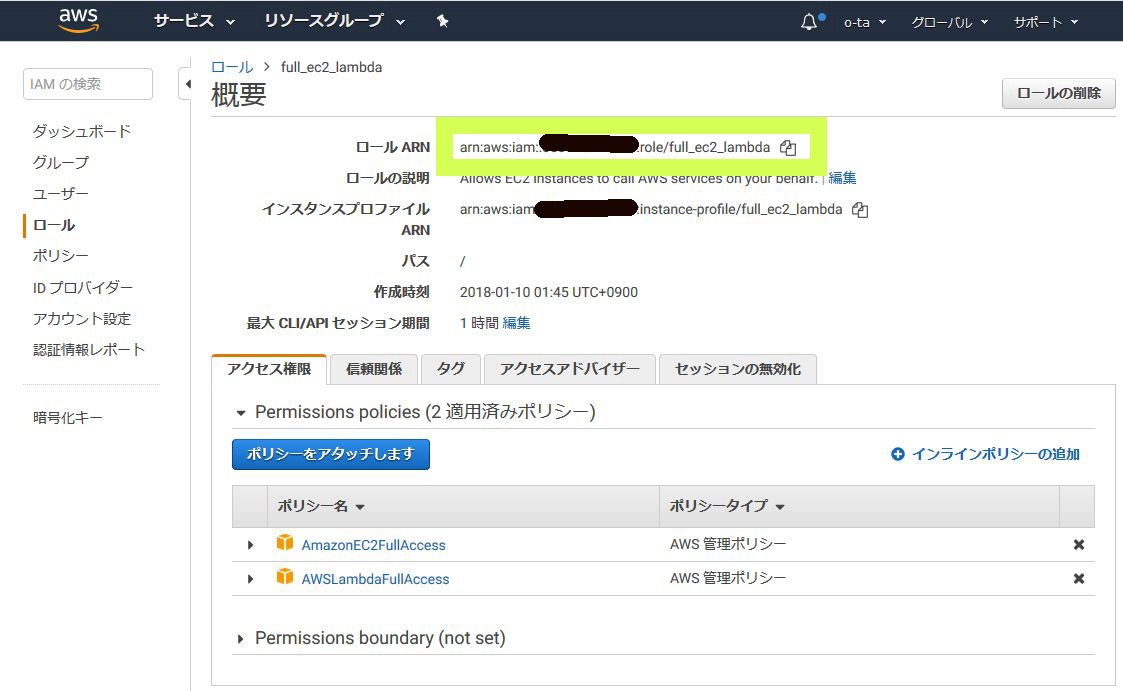
Task: Edit the session duration via 編集
Action: point(516,323)
